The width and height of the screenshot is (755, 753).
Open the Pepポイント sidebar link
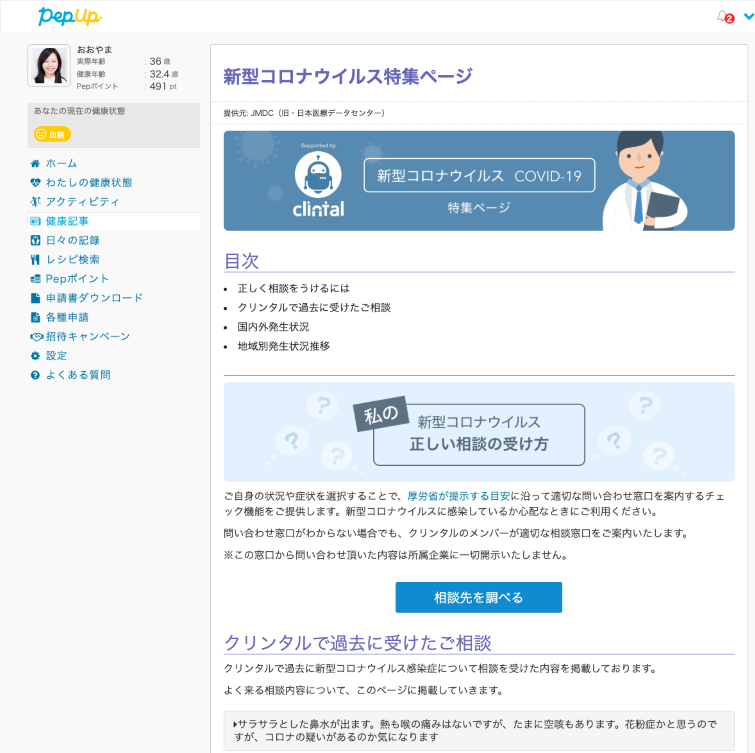(77, 279)
